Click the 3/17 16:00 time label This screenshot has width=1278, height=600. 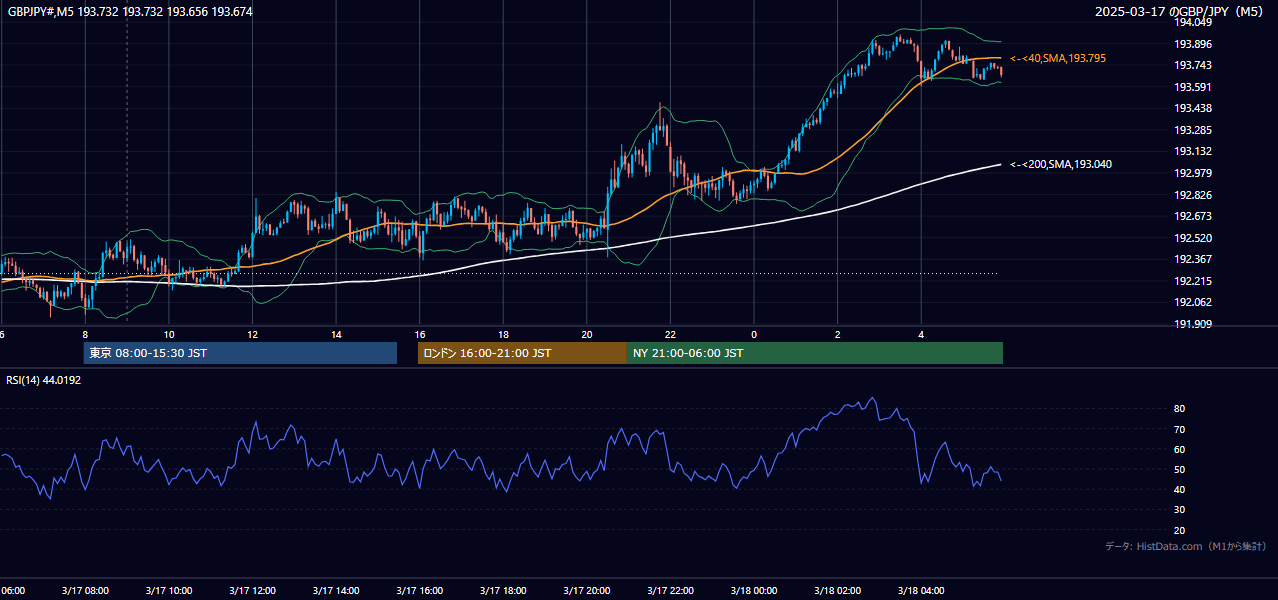point(420,591)
